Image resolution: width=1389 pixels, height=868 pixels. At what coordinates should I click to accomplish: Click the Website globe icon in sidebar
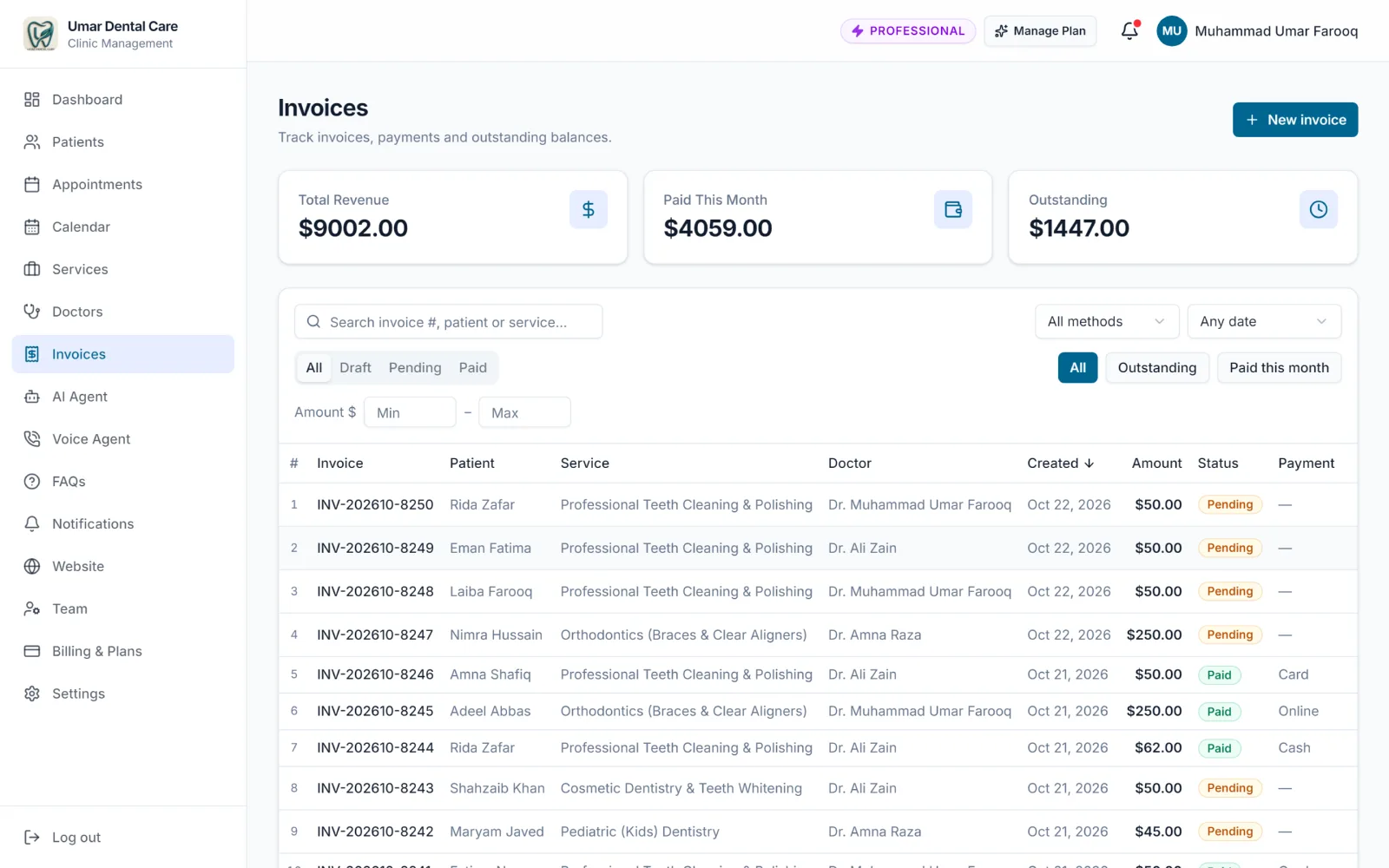tap(32, 567)
